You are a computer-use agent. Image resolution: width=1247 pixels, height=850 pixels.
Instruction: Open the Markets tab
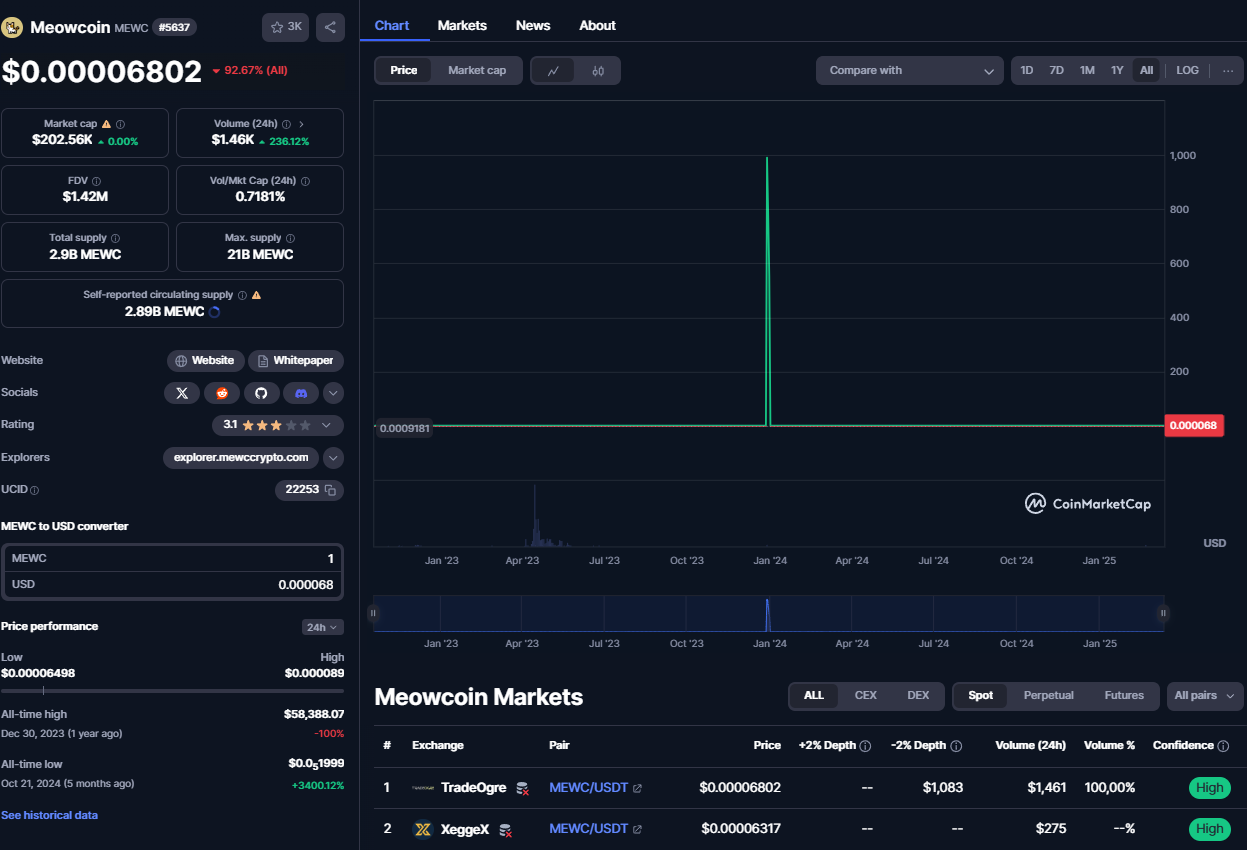coord(462,25)
